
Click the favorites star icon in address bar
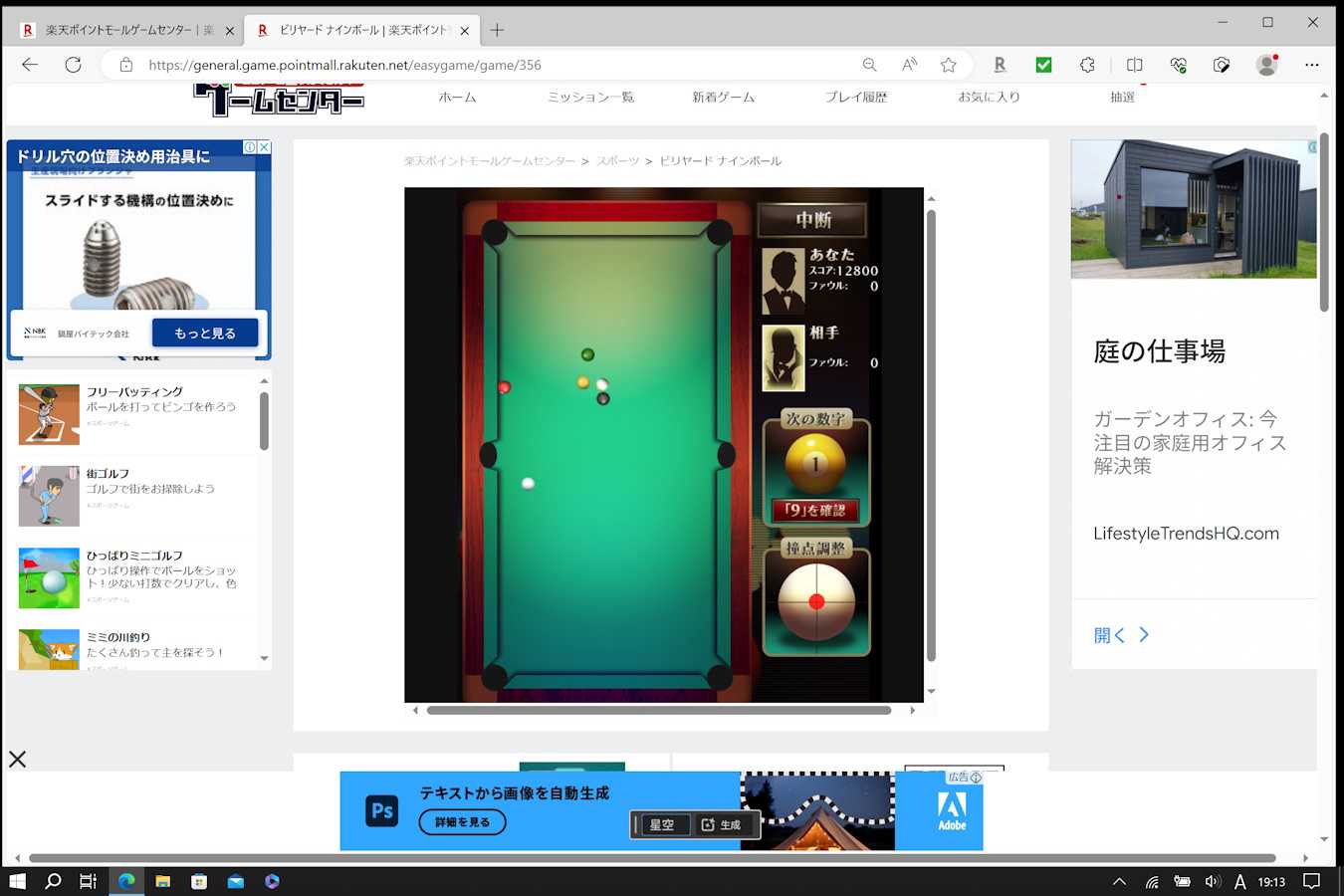pyautogui.click(x=948, y=65)
